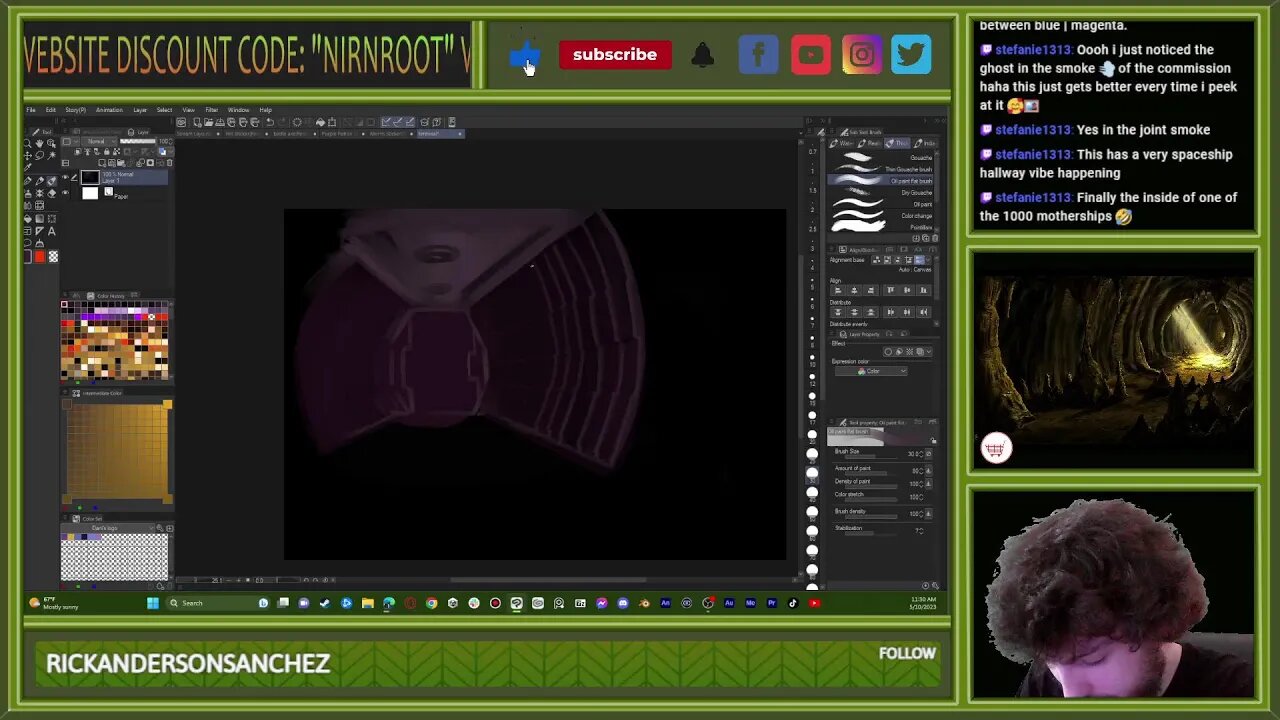Toggle lock layer icon in Layer panel

click(107, 151)
